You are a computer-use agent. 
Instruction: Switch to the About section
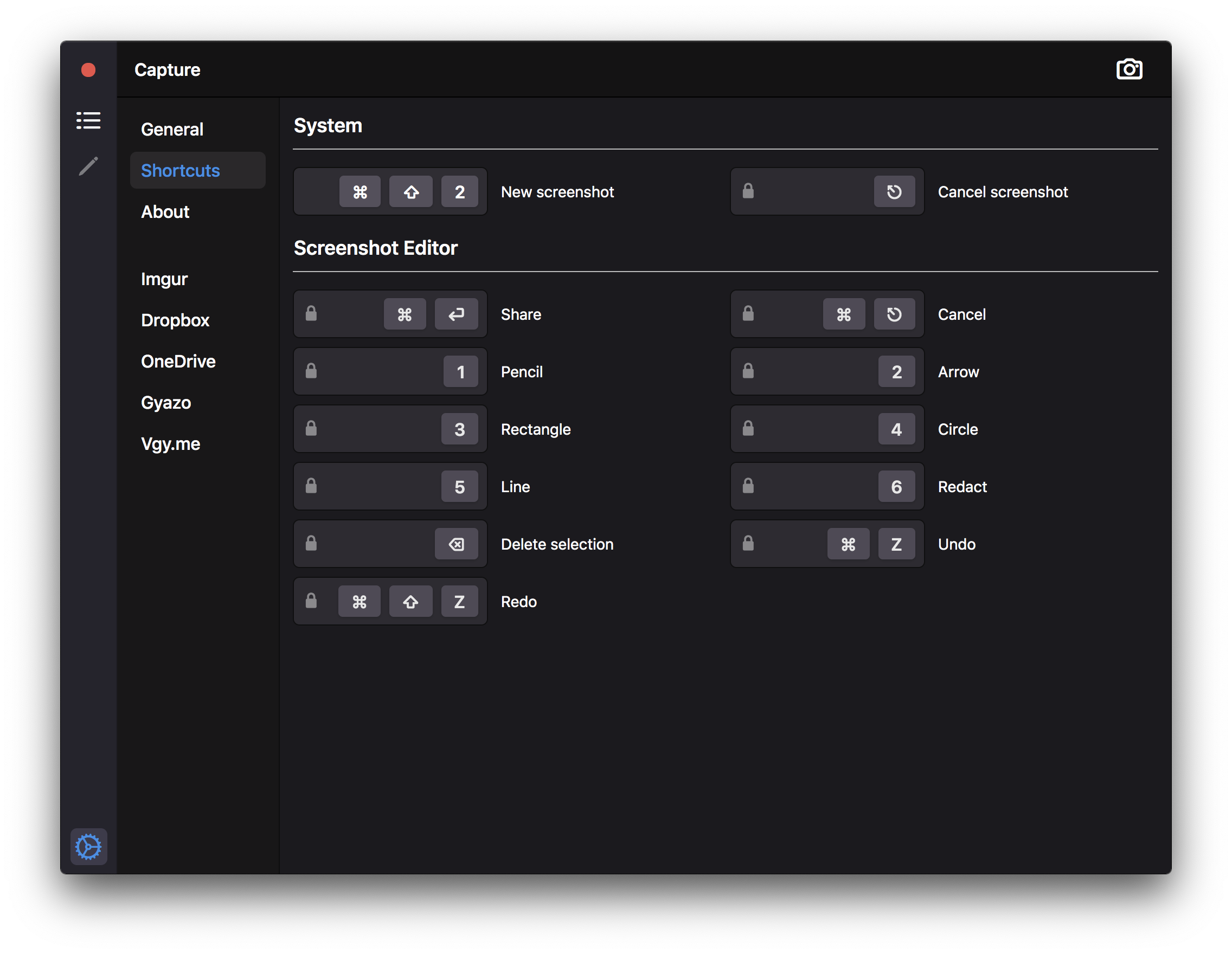tap(165, 211)
